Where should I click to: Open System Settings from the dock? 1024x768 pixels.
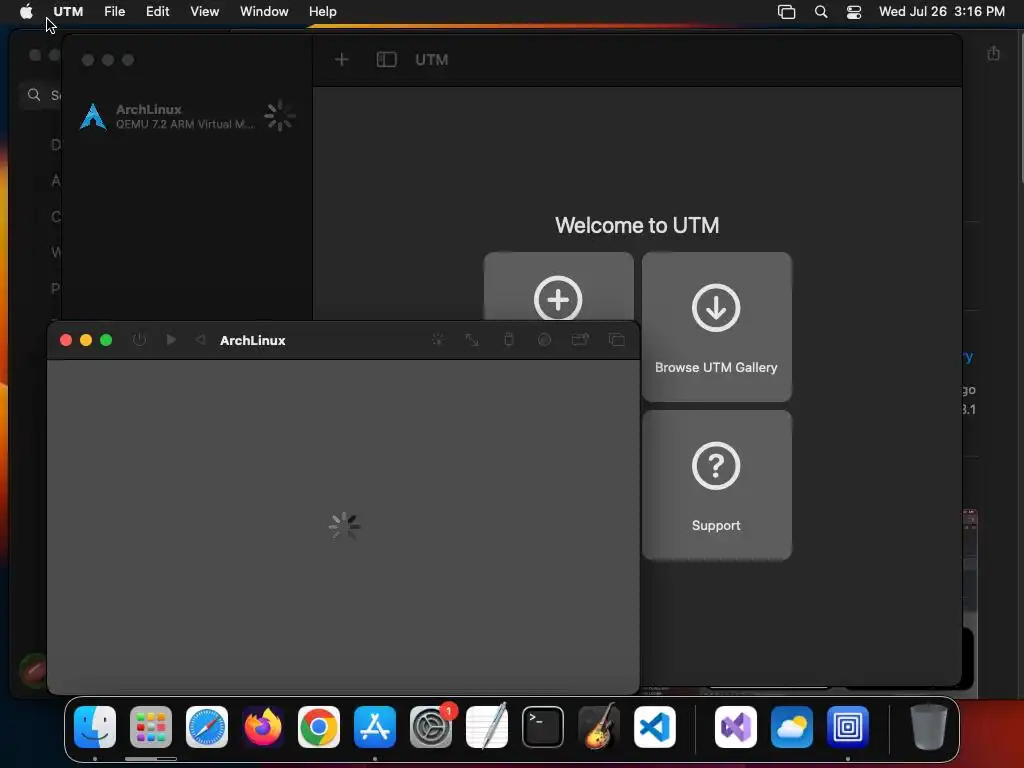coord(431,727)
